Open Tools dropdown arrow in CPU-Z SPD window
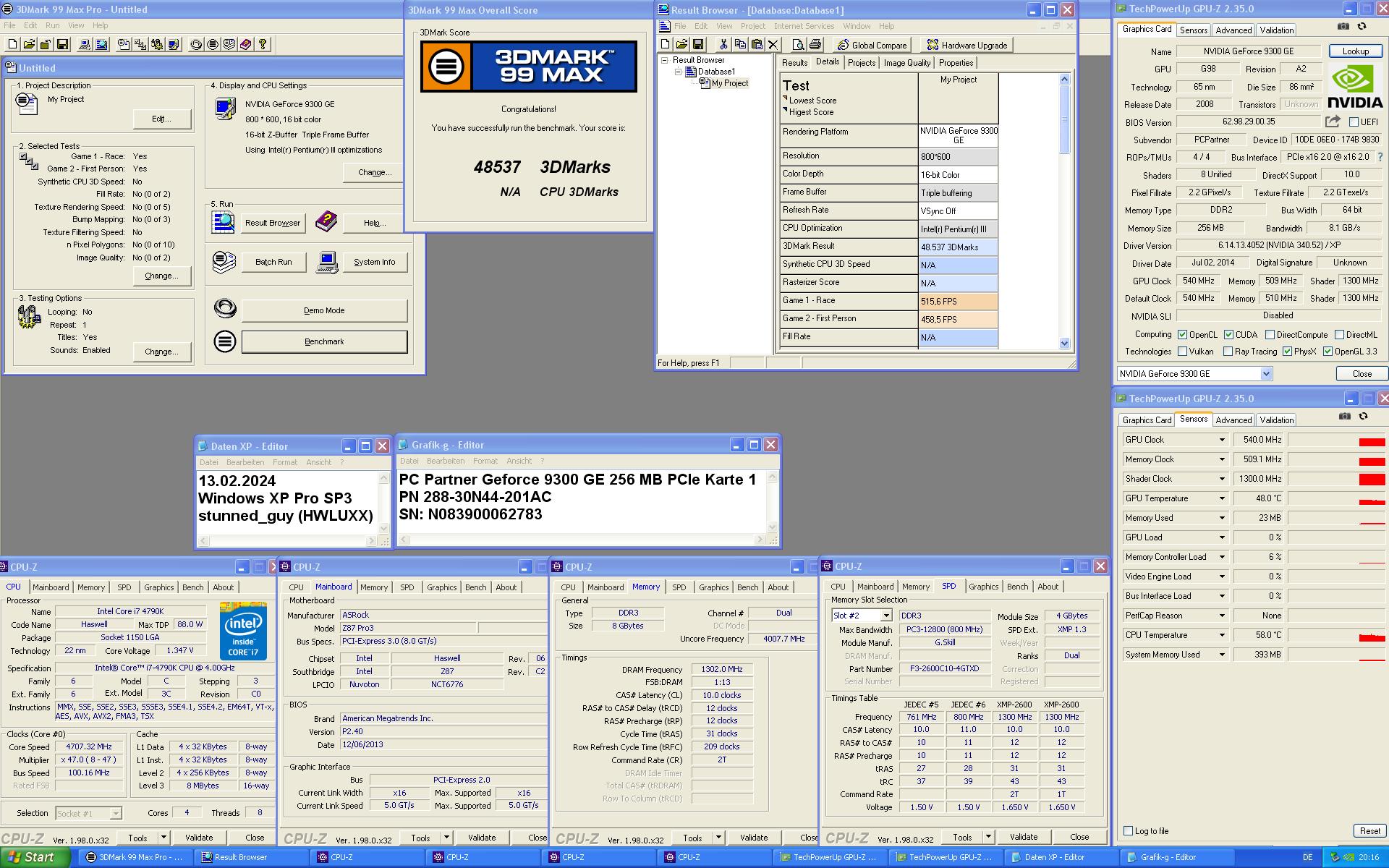 click(x=988, y=837)
